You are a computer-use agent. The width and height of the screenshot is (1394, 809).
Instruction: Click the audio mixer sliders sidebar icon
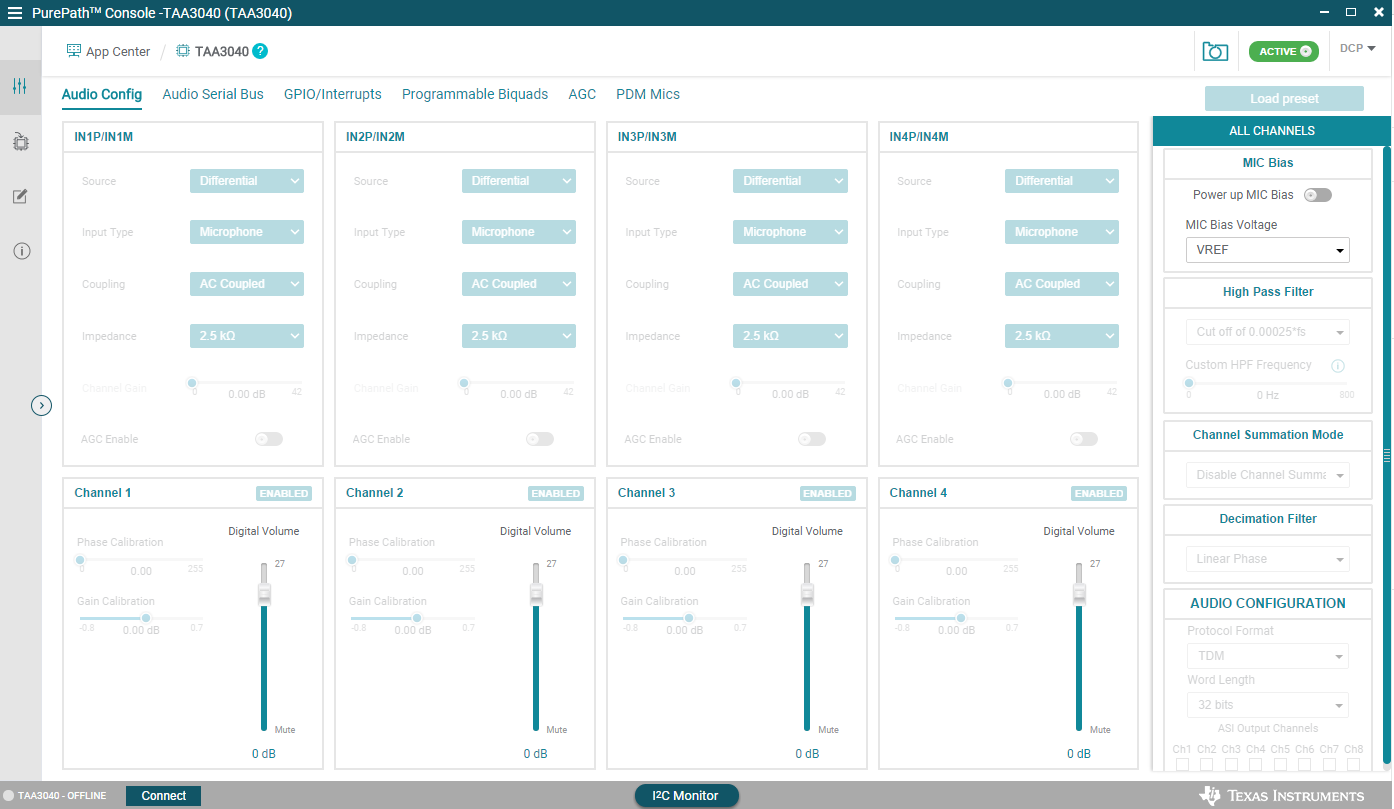click(20, 86)
